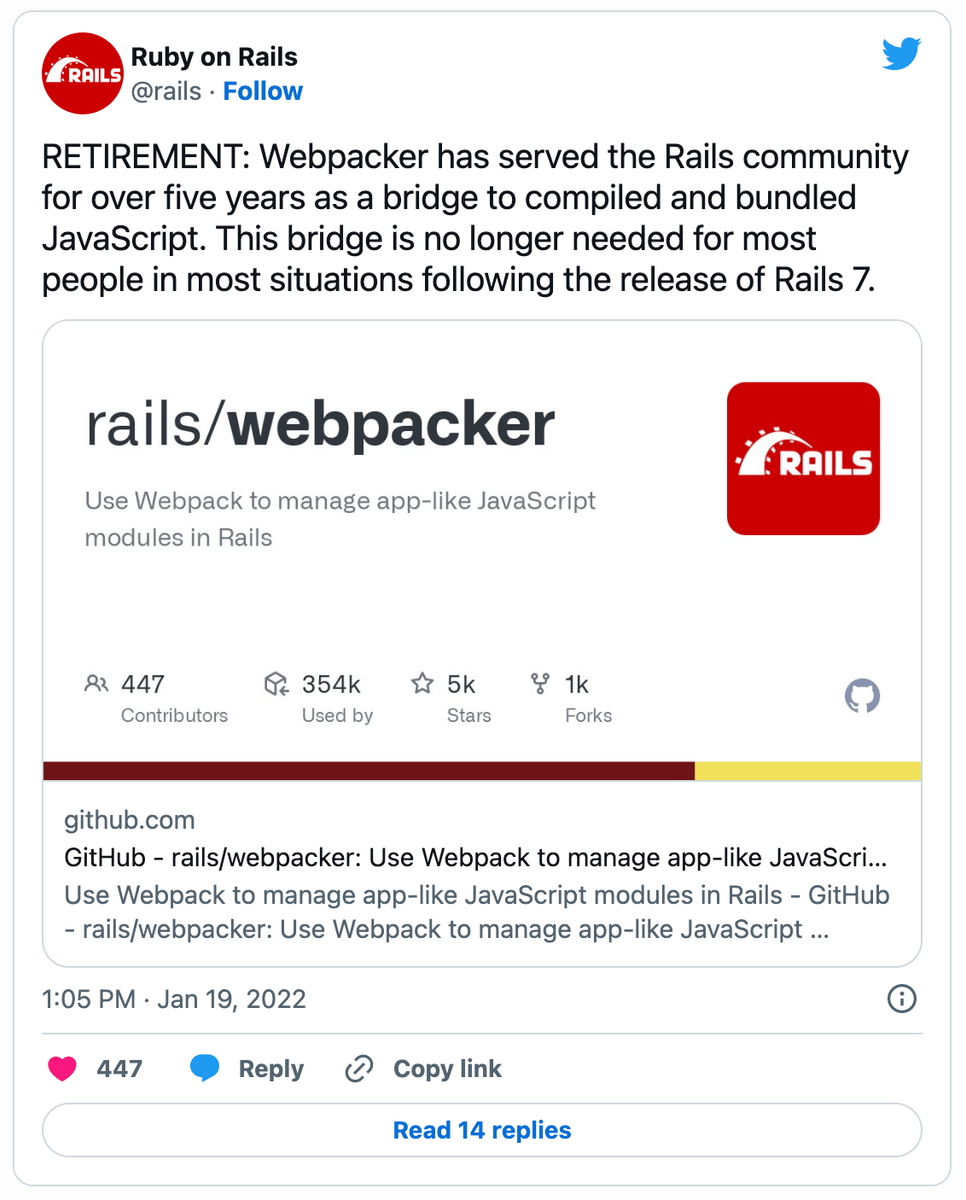Open the tweet info circle icon

pos(901,999)
